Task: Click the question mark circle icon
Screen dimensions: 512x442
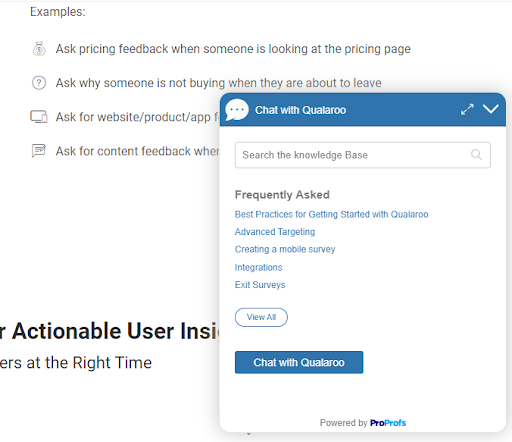Action: [x=39, y=83]
